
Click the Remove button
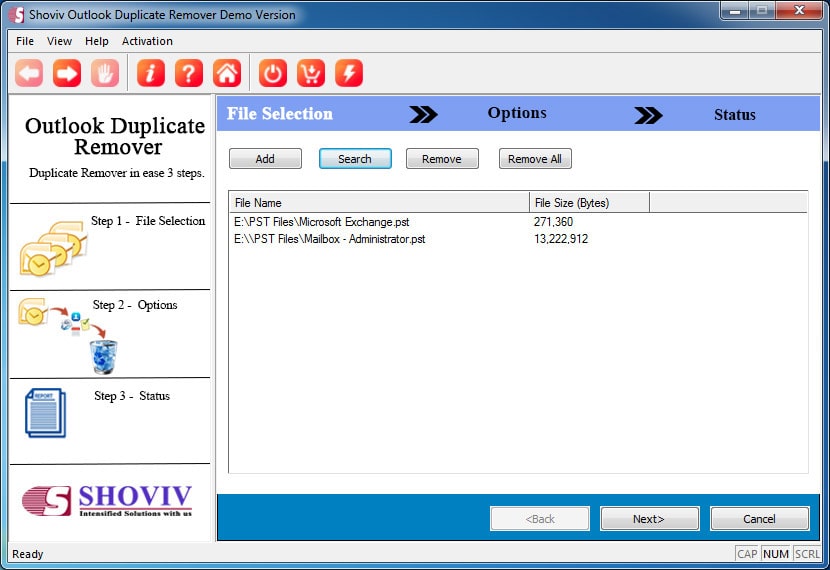pos(442,159)
